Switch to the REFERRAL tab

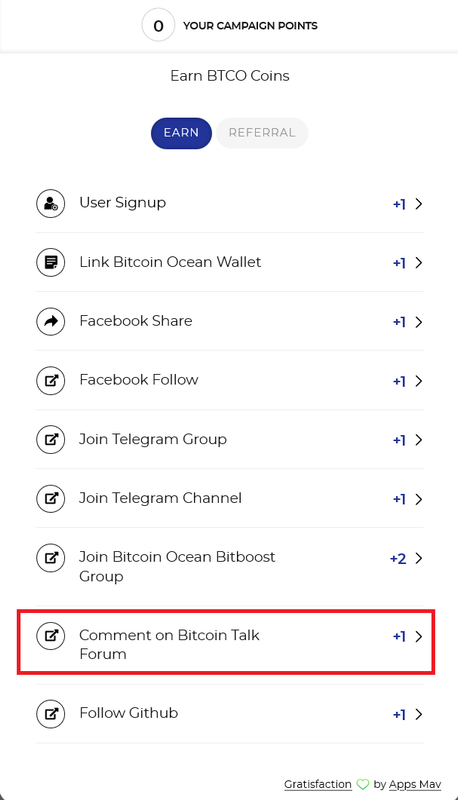pos(262,133)
